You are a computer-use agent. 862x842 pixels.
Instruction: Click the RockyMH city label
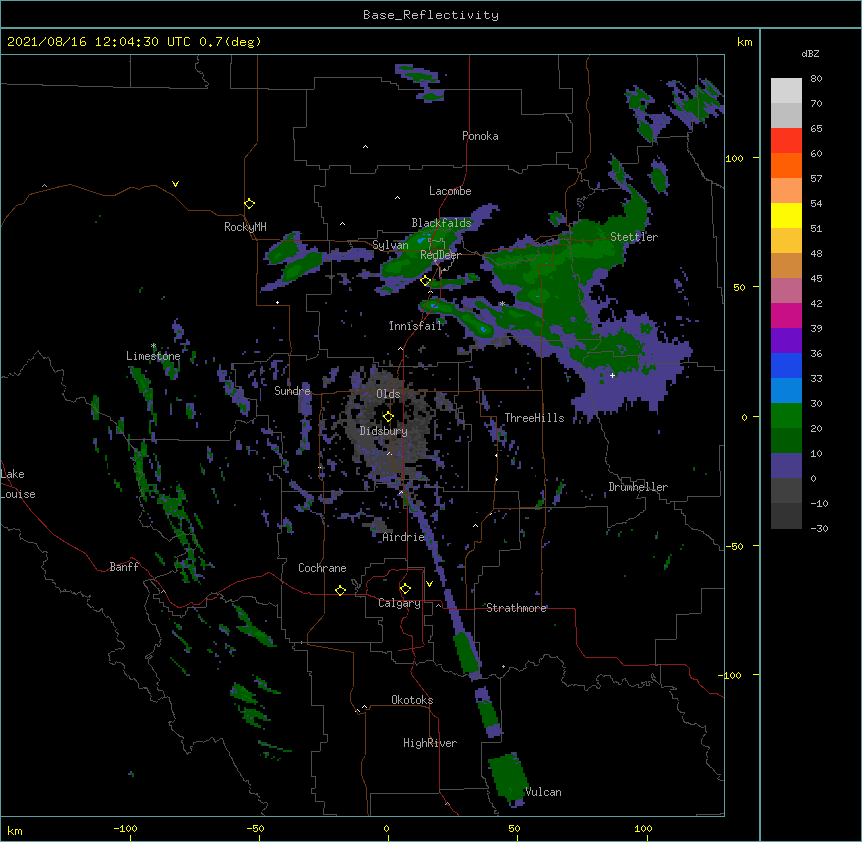tap(245, 227)
